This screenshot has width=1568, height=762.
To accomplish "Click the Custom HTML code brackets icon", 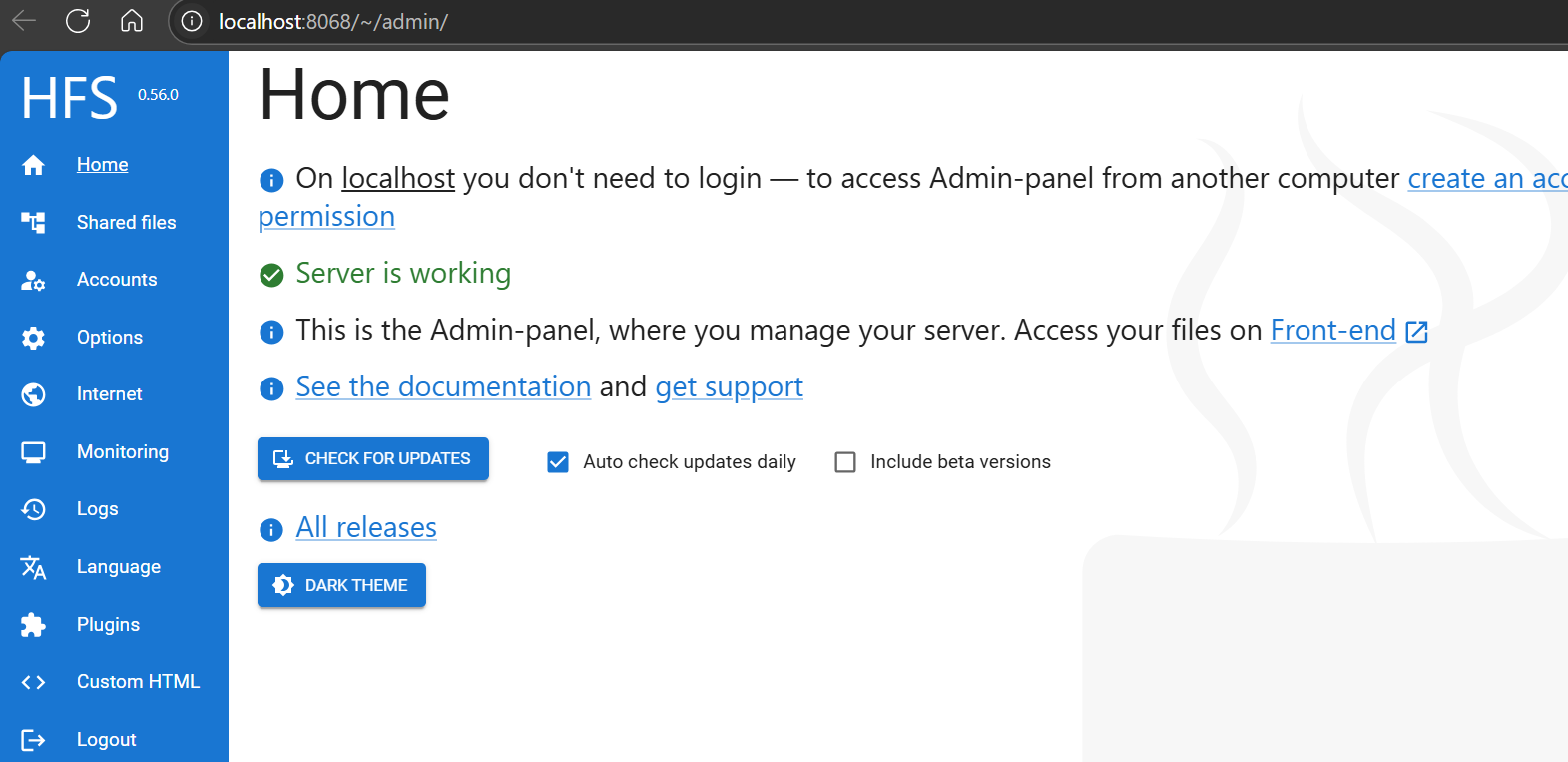I will click(x=33, y=682).
